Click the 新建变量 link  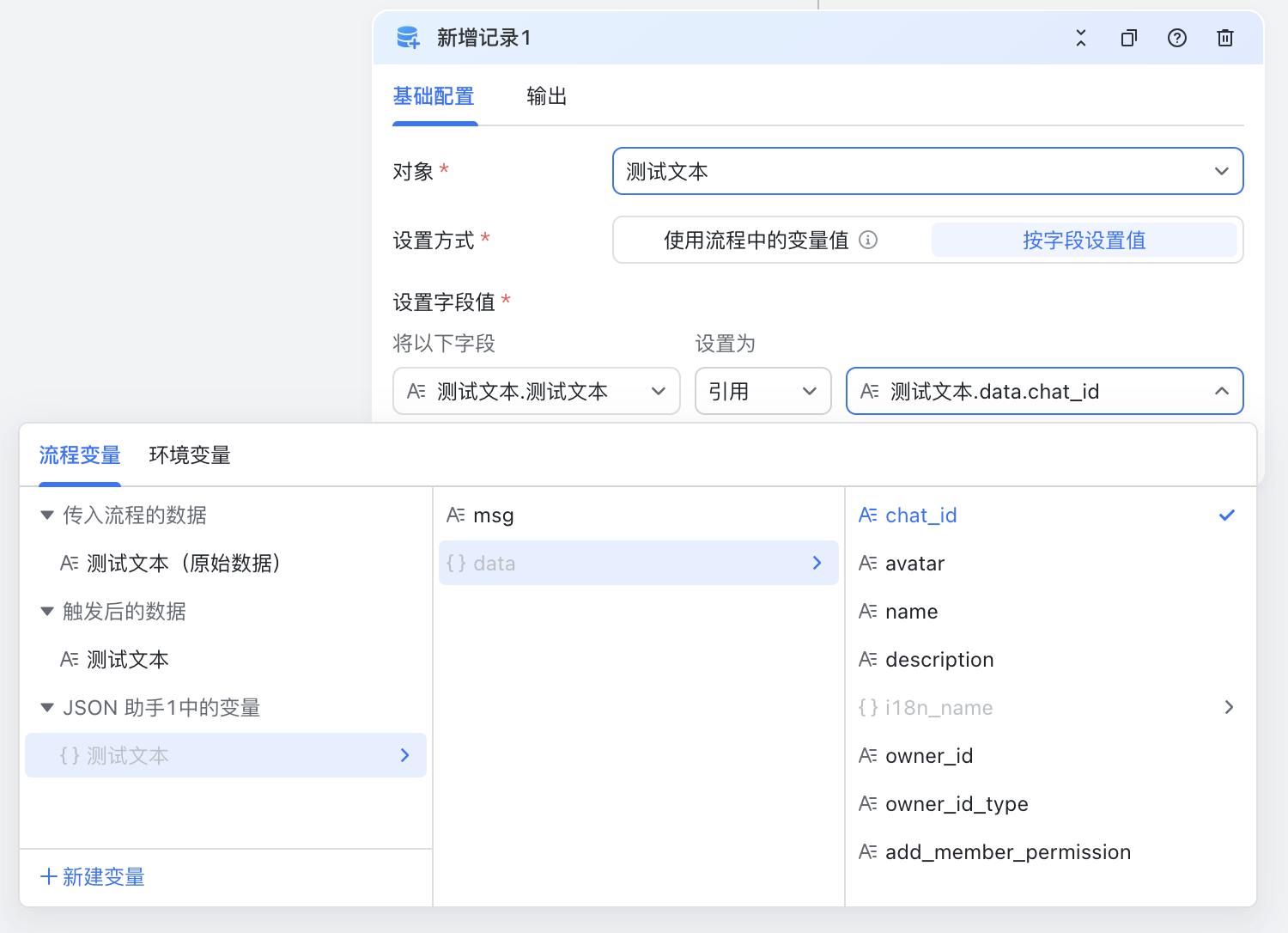[x=91, y=876]
